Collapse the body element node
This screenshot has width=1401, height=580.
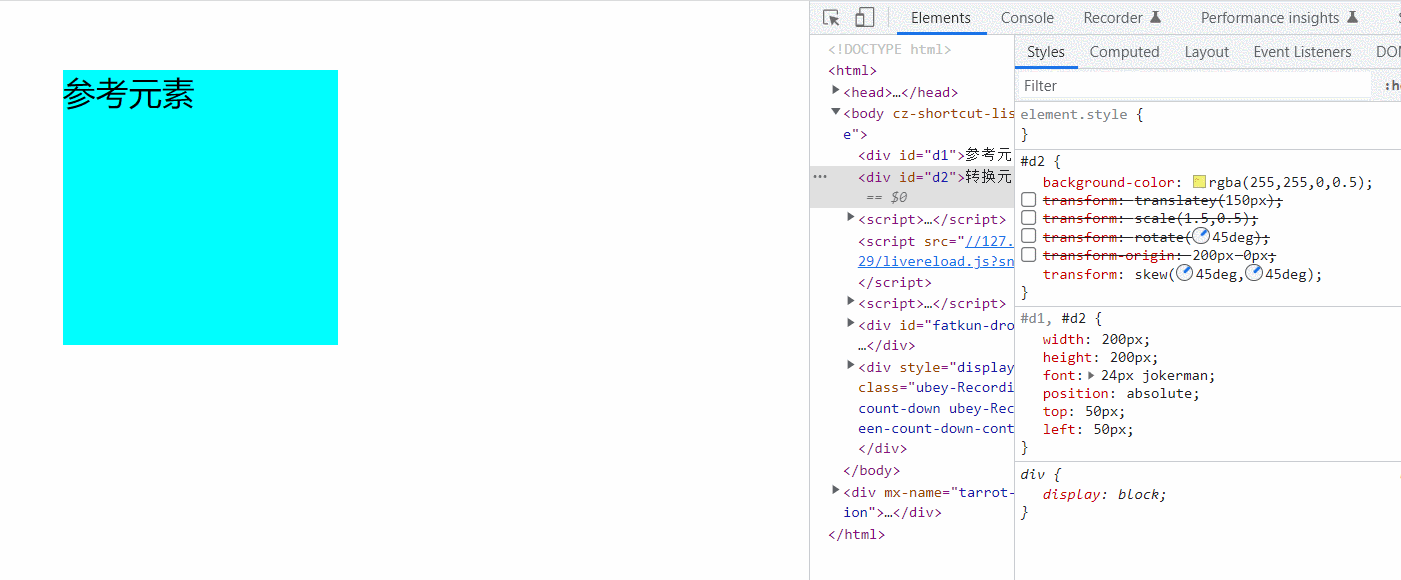(836, 112)
